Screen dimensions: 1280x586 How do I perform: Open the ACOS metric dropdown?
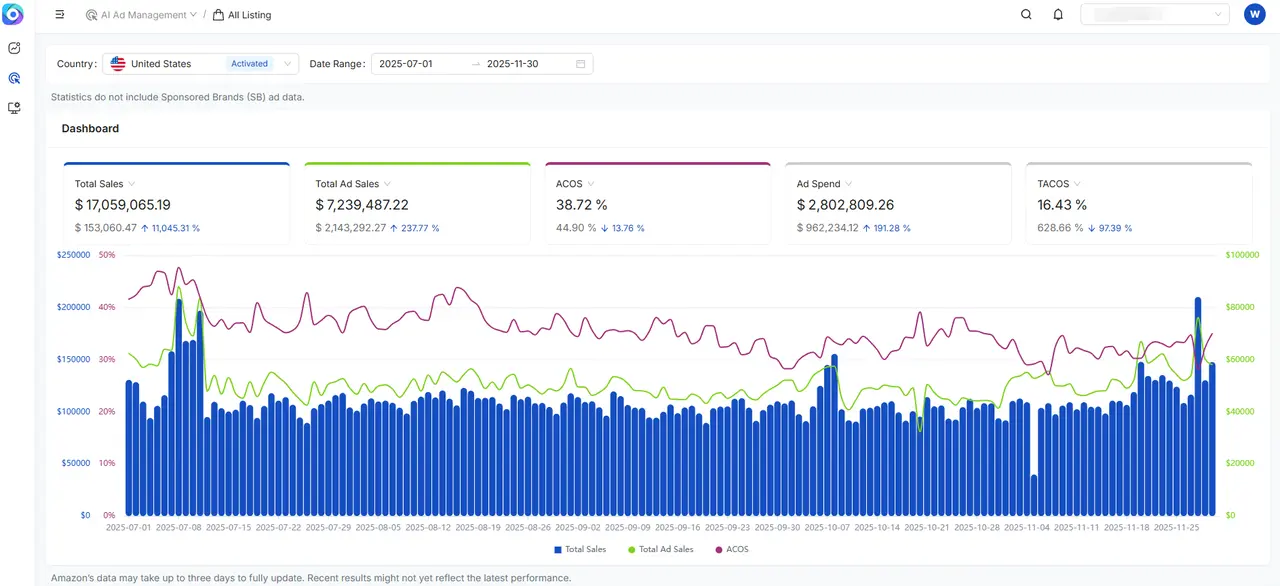pyautogui.click(x=592, y=184)
